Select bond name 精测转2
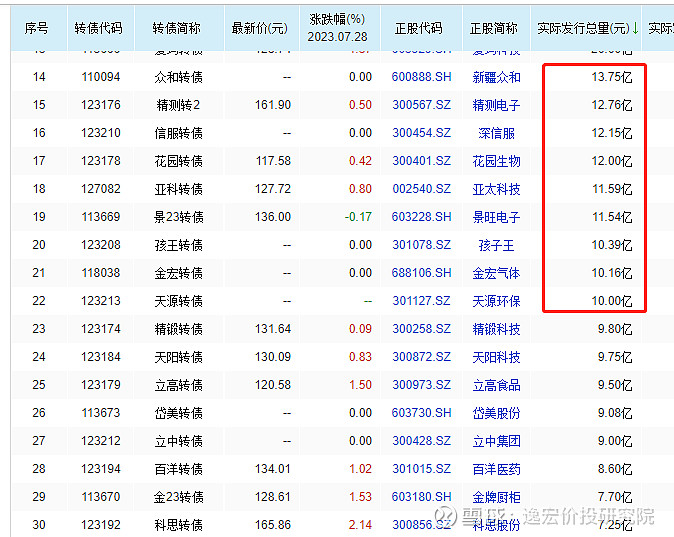Viewport: 674px width, 537px height. point(178,105)
